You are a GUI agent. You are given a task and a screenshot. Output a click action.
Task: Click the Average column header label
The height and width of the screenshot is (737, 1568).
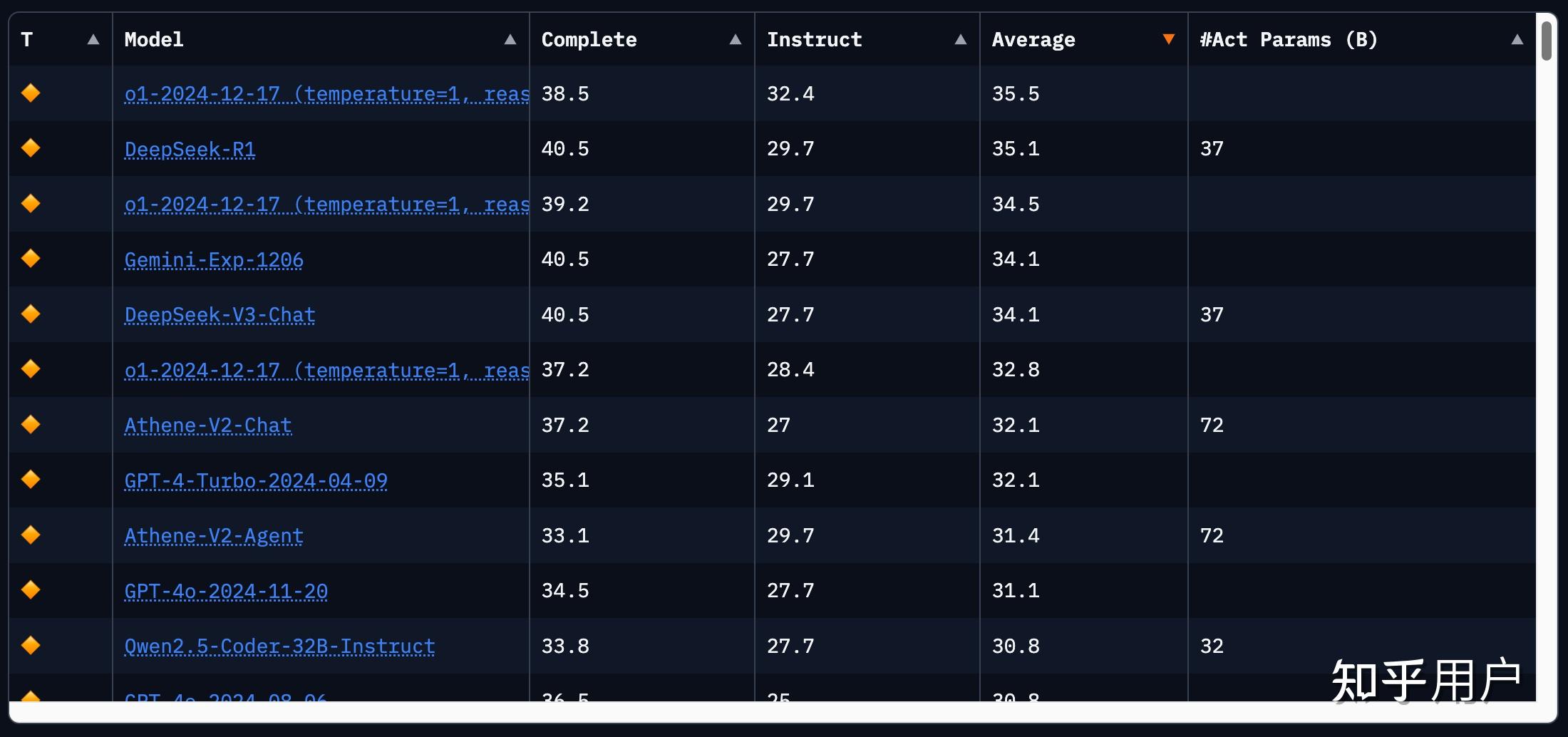coord(1033,40)
